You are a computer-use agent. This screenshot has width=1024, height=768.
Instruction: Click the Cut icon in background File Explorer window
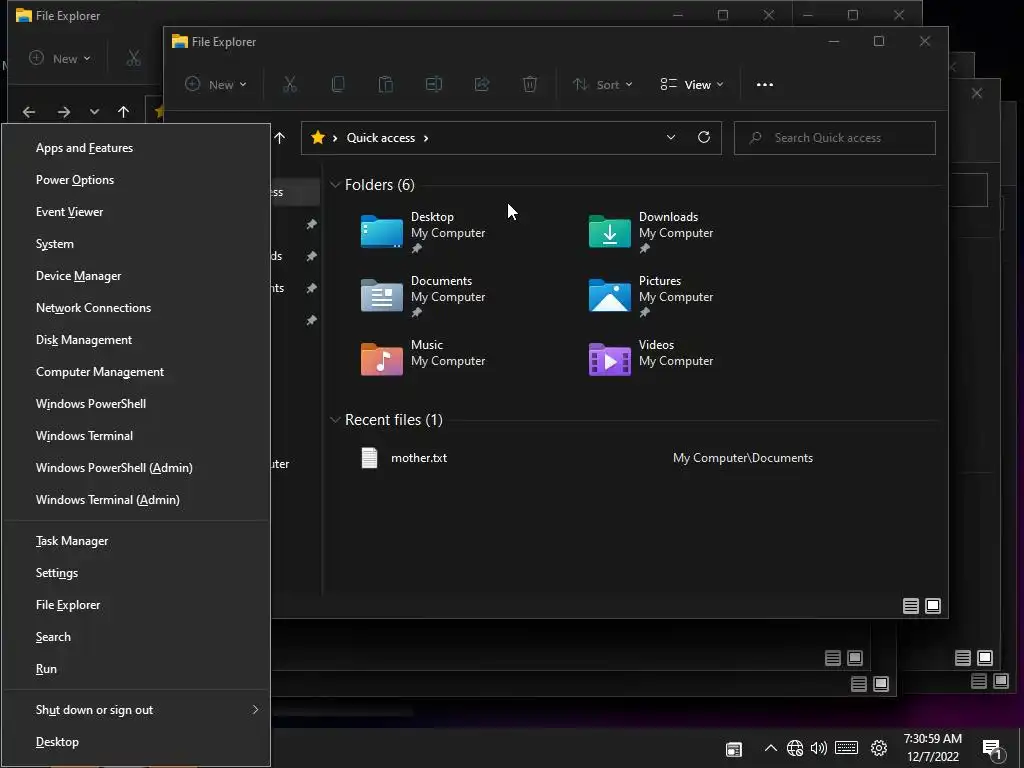coord(134,58)
